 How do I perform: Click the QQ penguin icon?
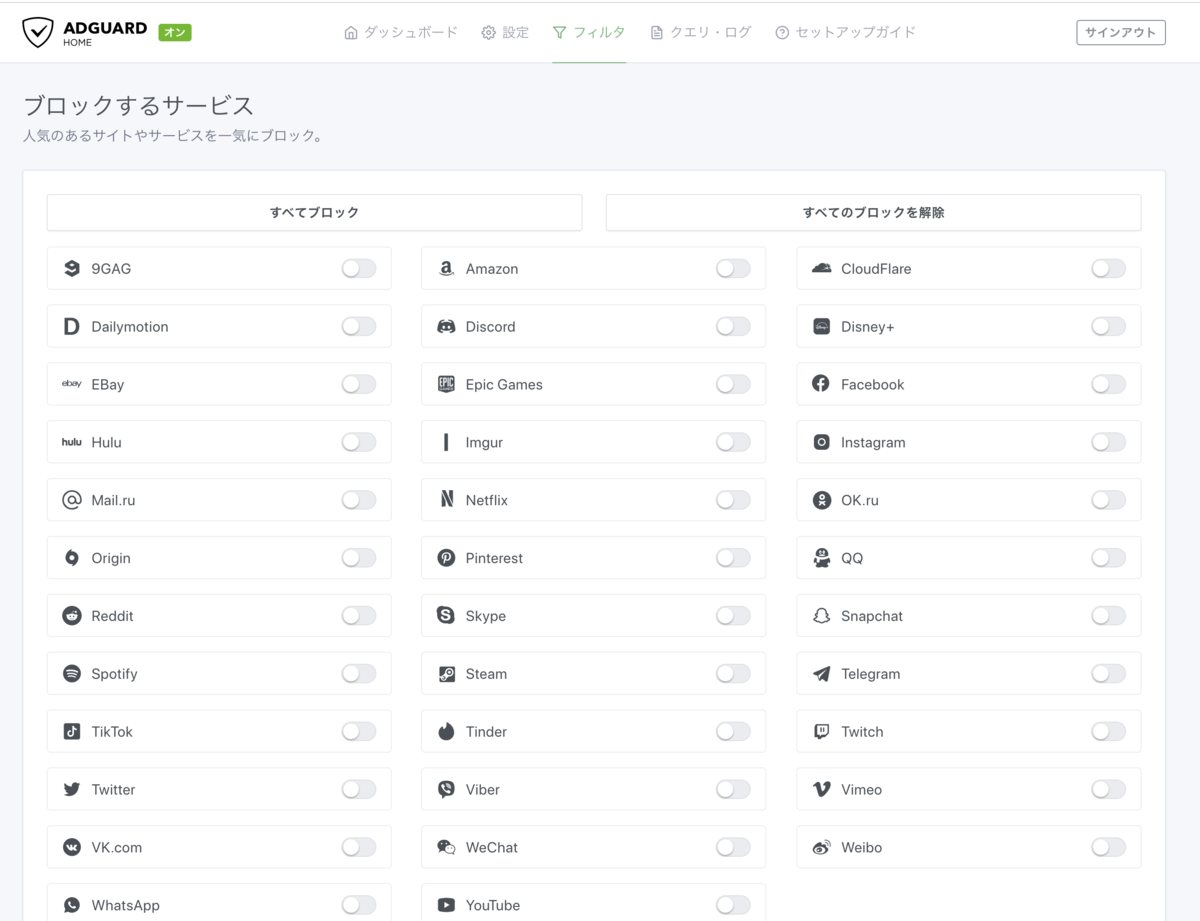(x=821, y=558)
